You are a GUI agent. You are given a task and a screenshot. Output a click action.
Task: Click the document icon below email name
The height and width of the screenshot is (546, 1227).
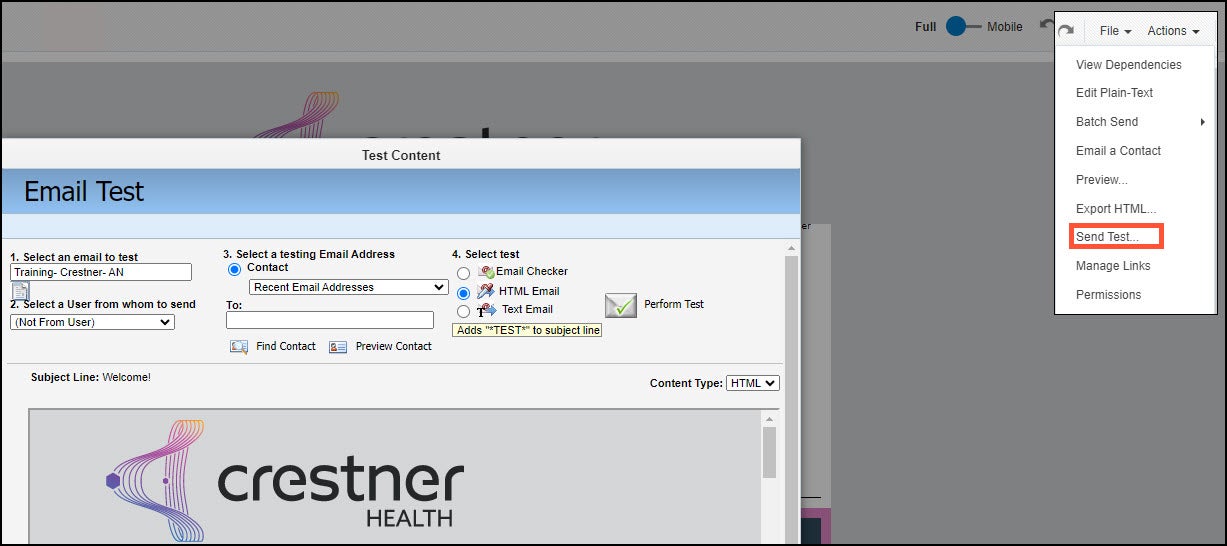click(x=20, y=291)
